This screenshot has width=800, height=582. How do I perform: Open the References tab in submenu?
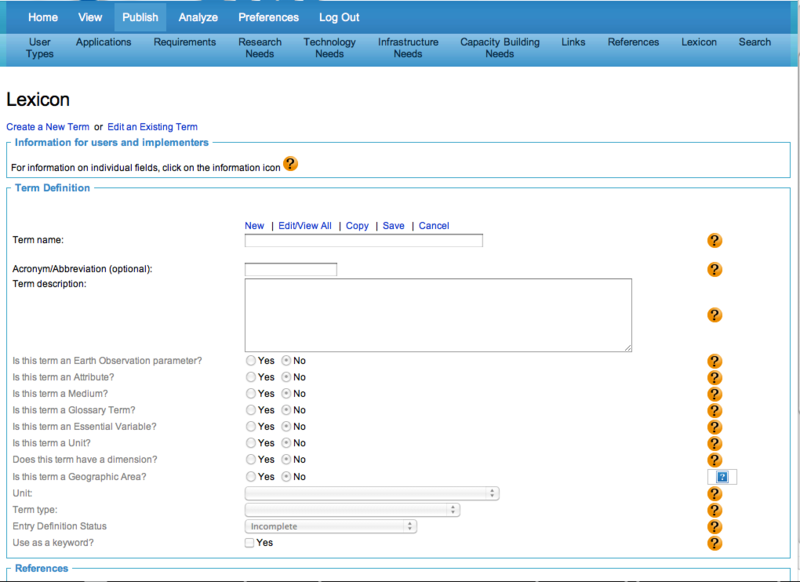point(633,42)
